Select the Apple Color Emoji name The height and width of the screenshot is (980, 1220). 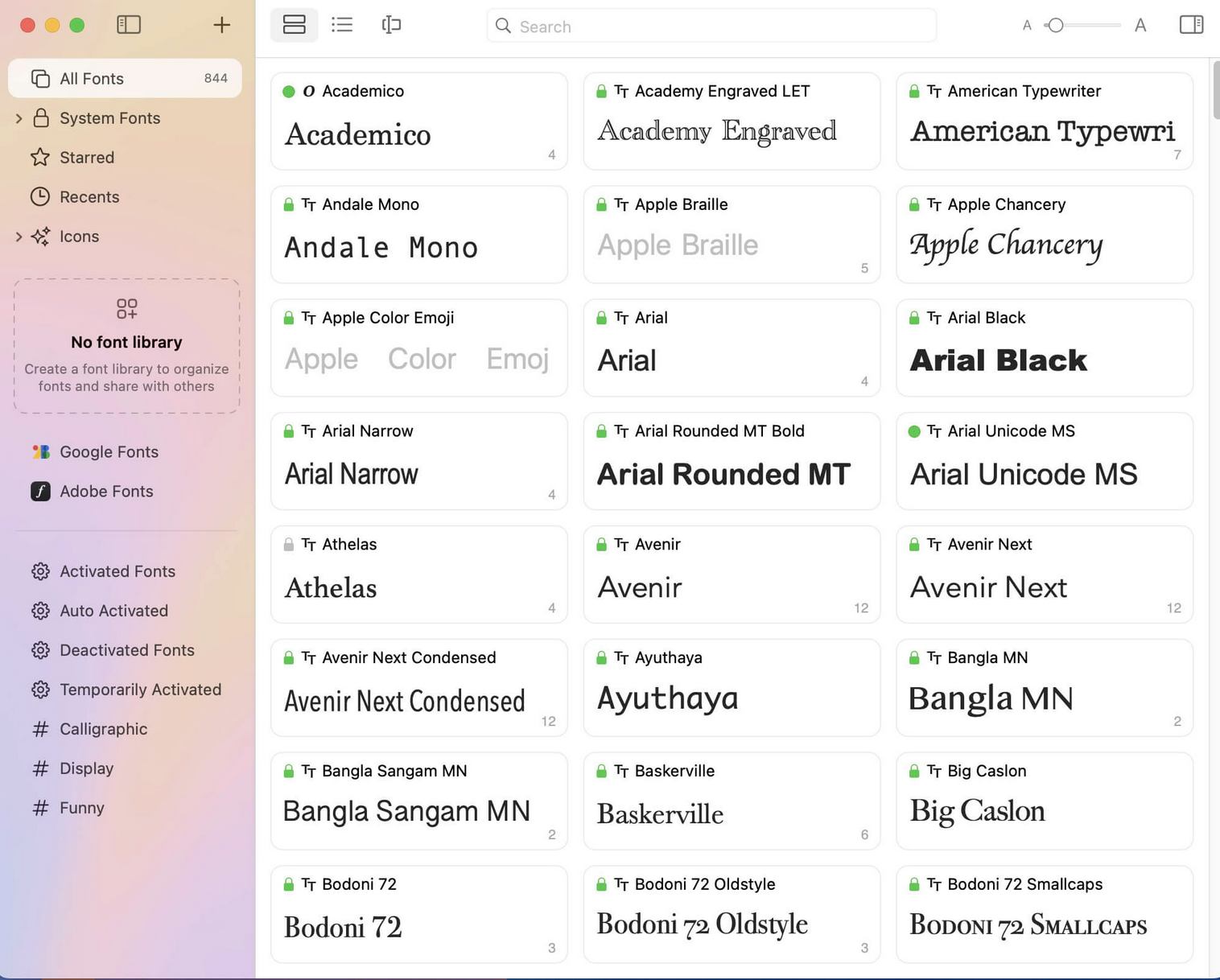tap(388, 318)
